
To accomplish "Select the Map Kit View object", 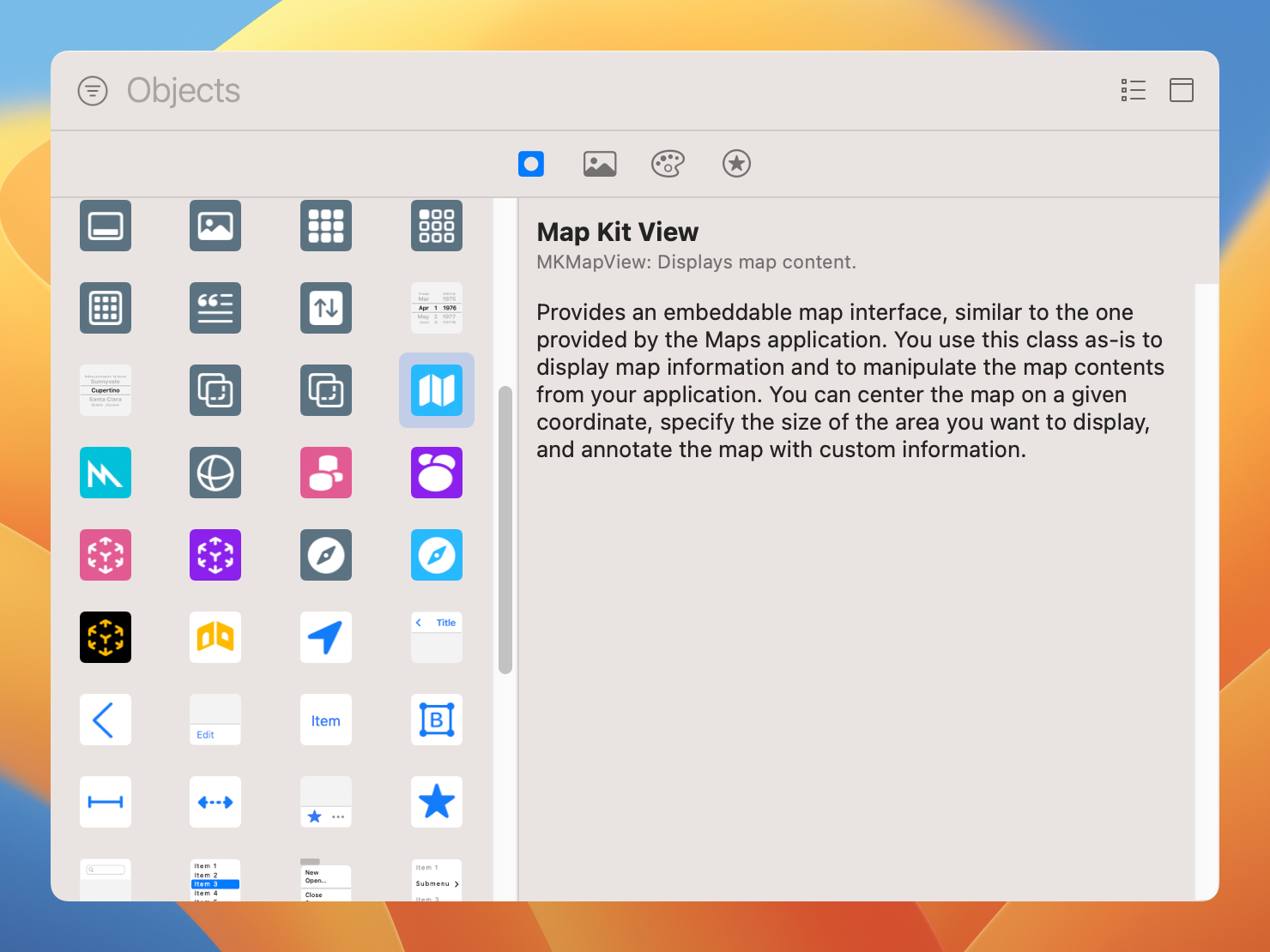I will click(x=436, y=390).
